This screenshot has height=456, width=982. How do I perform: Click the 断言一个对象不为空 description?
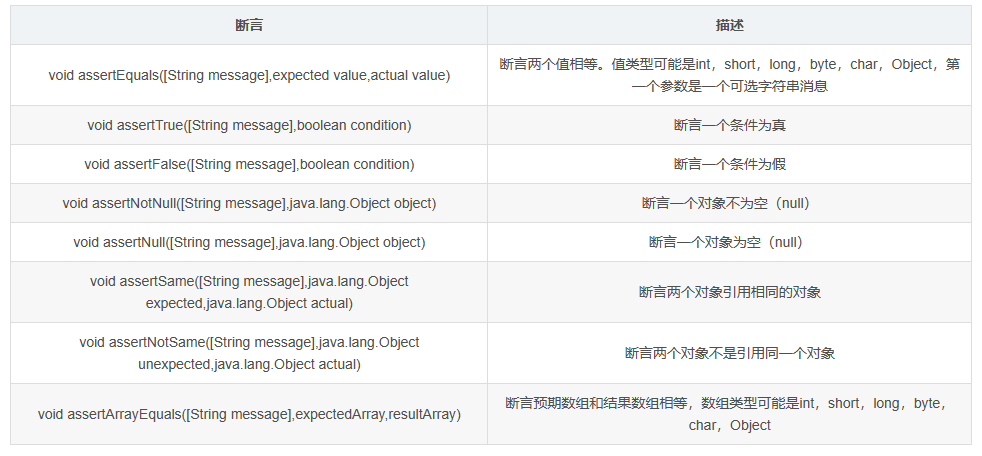pos(730,203)
